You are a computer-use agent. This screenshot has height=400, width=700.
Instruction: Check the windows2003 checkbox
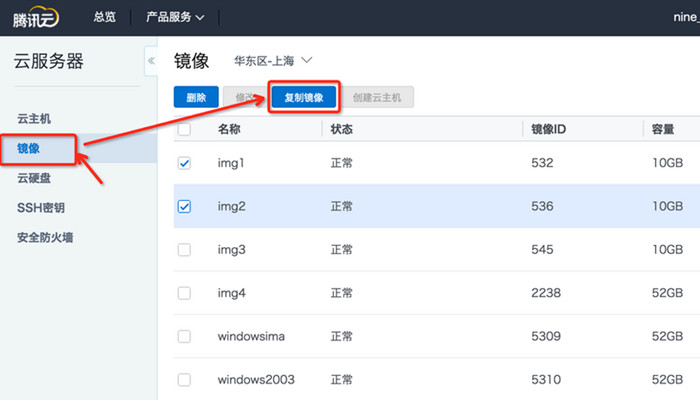tap(184, 379)
